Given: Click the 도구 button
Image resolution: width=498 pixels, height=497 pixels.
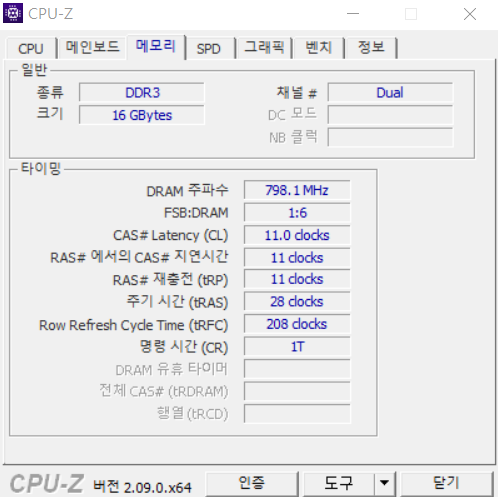Looking at the screenshot, I should pos(339,483).
